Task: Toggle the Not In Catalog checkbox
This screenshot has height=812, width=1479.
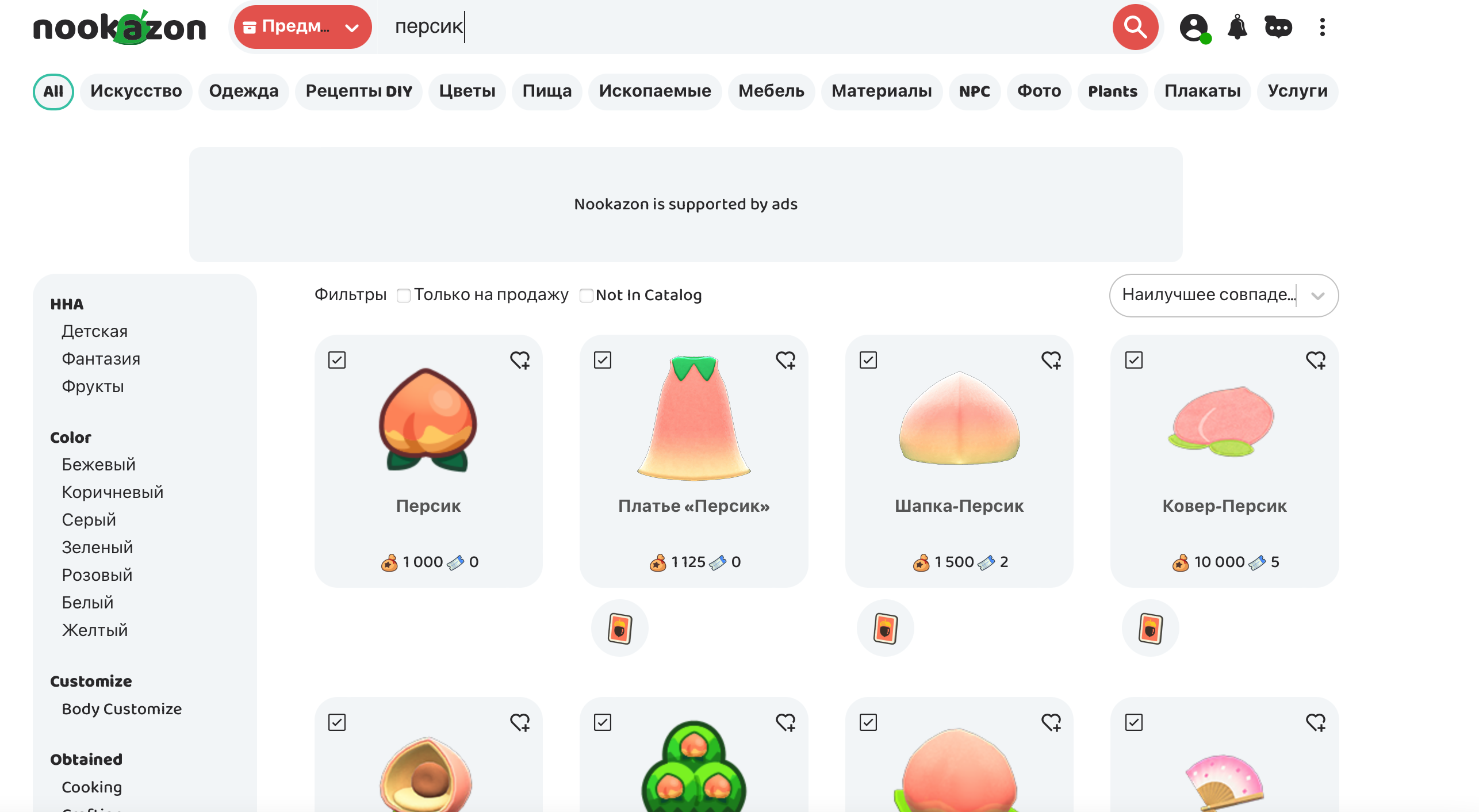Action: point(586,295)
